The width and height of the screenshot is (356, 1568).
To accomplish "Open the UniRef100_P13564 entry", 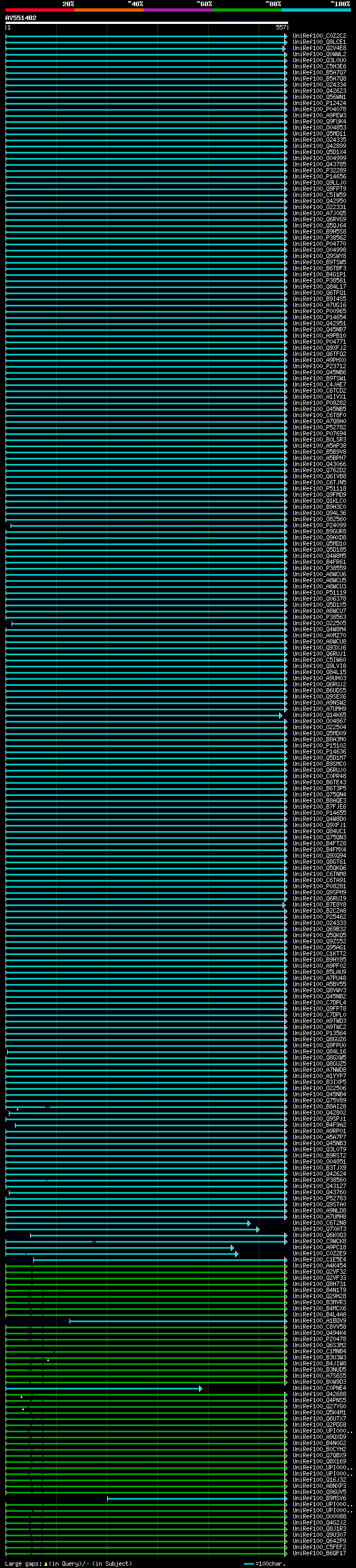I will click(319, 1033).
